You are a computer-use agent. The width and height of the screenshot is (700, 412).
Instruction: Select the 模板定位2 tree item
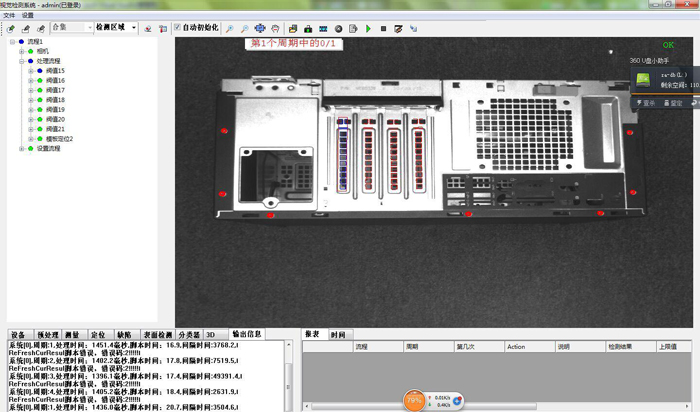pyautogui.click(x=59, y=139)
